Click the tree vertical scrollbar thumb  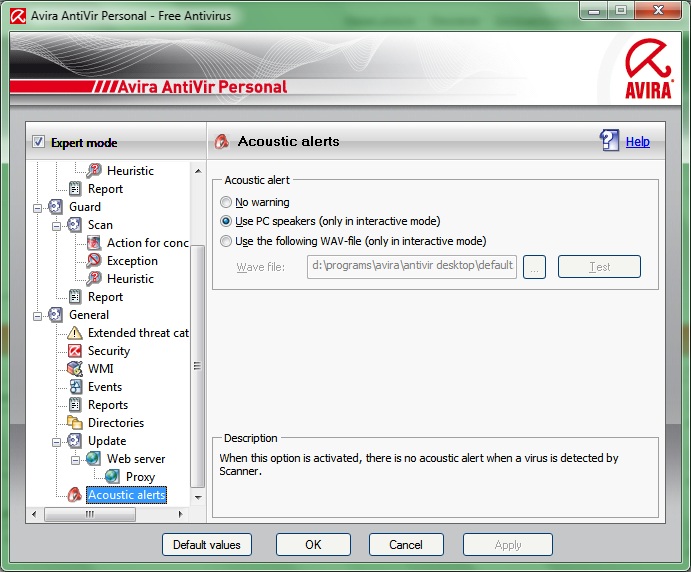(198, 366)
